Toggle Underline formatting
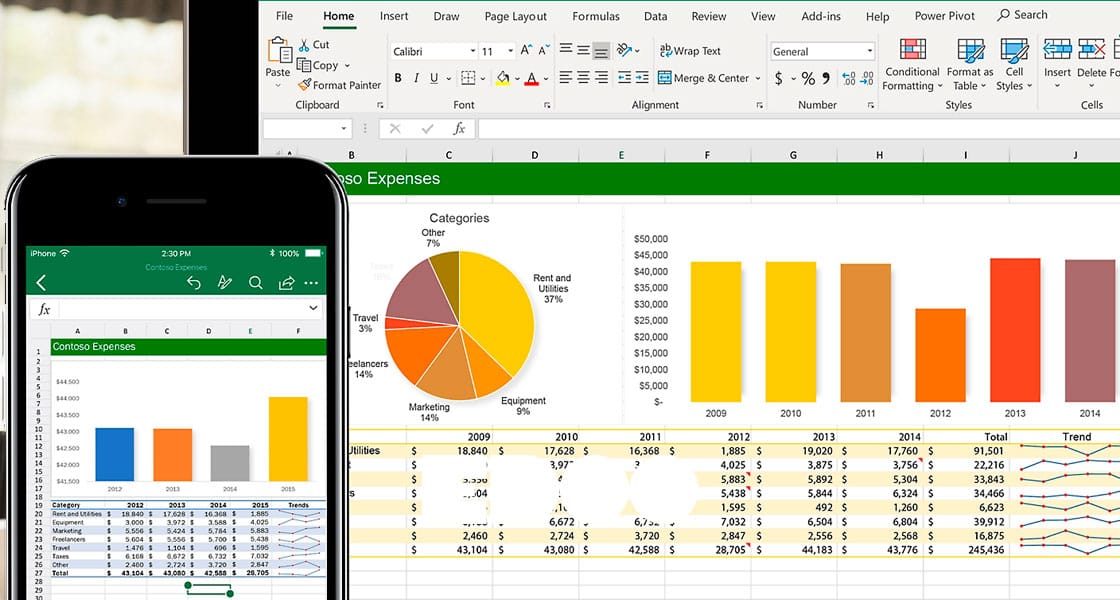The width and height of the screenshot is (1120, 600). click(x=434, y=78)
